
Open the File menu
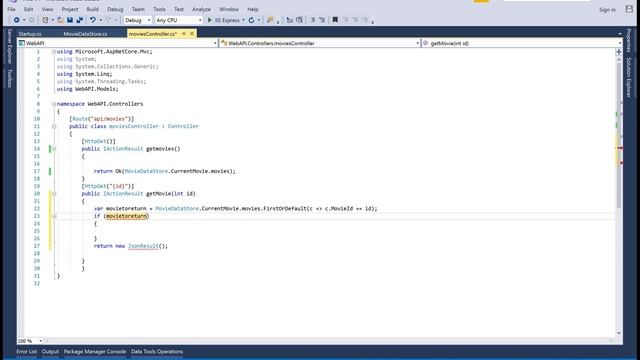(11, 9)
